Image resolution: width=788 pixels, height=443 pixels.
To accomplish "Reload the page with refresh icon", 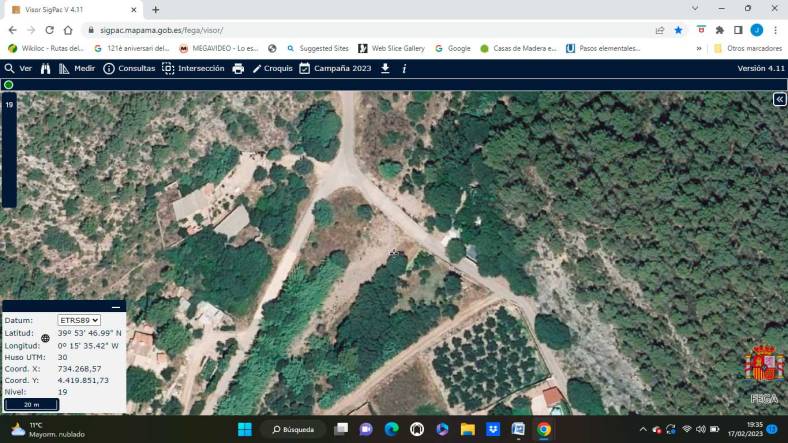I will click(49, 30).
